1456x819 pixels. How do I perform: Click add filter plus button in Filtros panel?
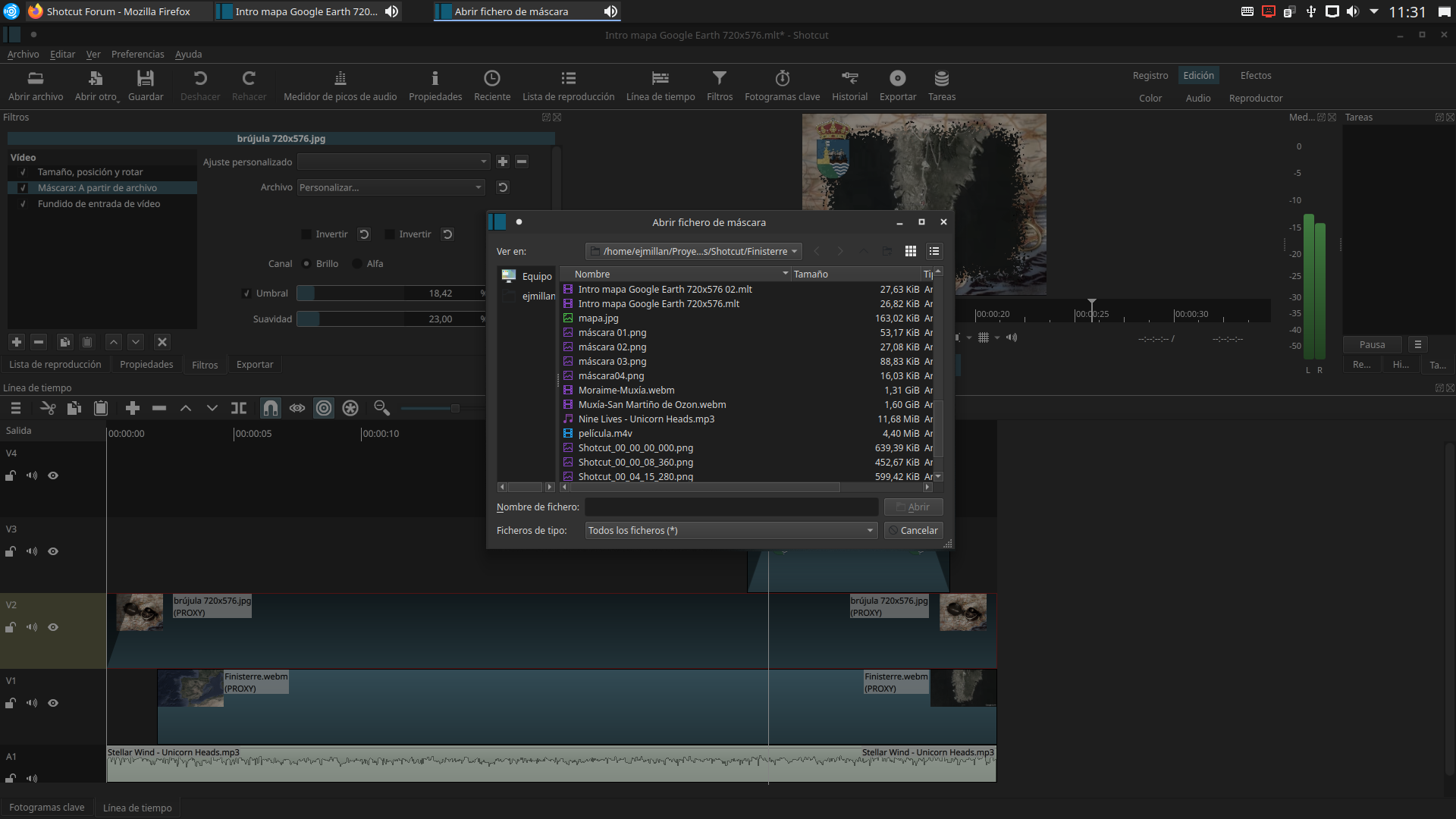pos(17,342)
